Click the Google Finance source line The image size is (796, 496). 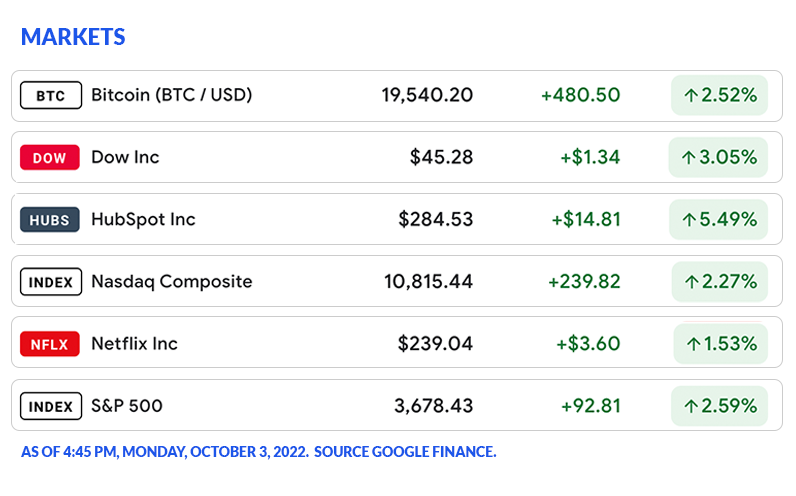pos(258,452)
